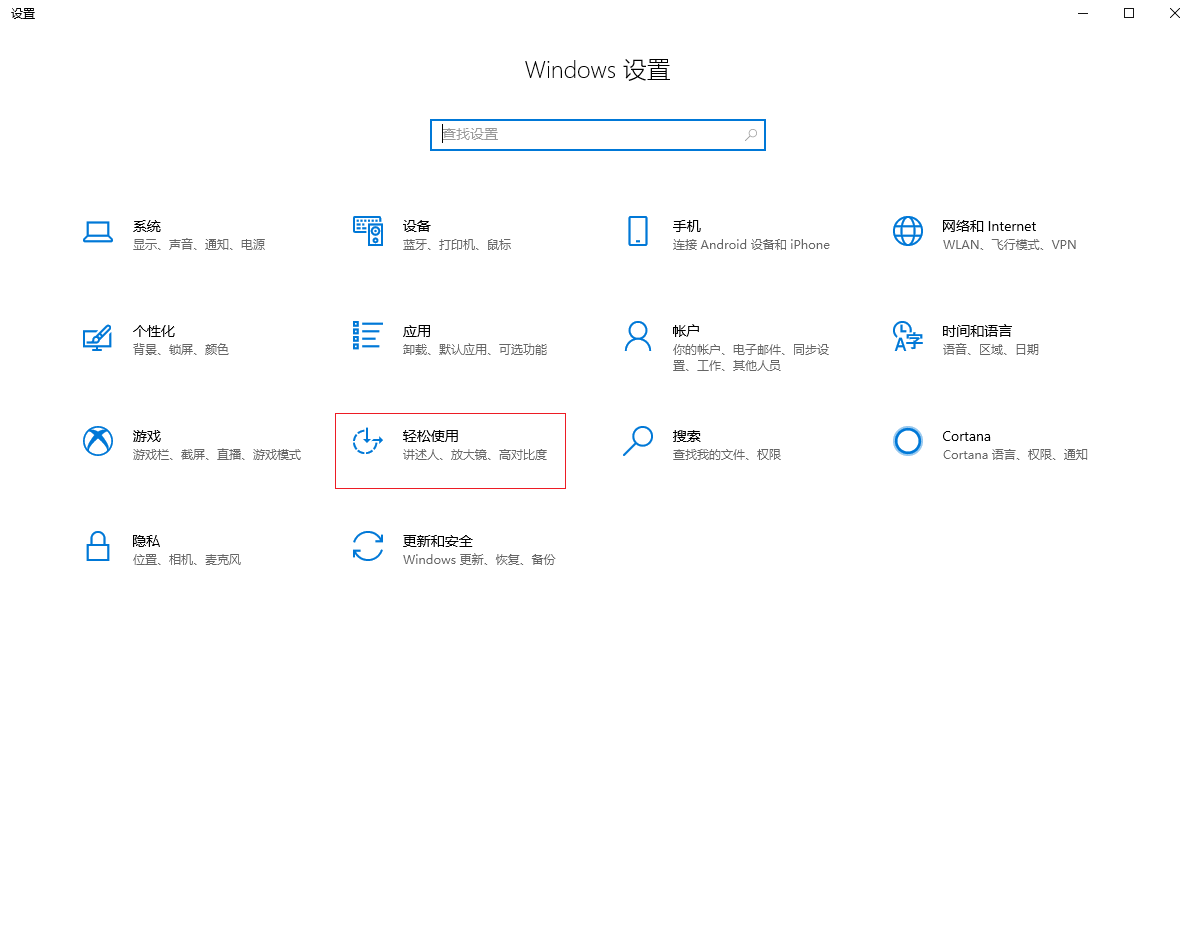Screen dimensions: 1196x928
Task: Click the 系统 laptop icon
Action: click(97, 232)
